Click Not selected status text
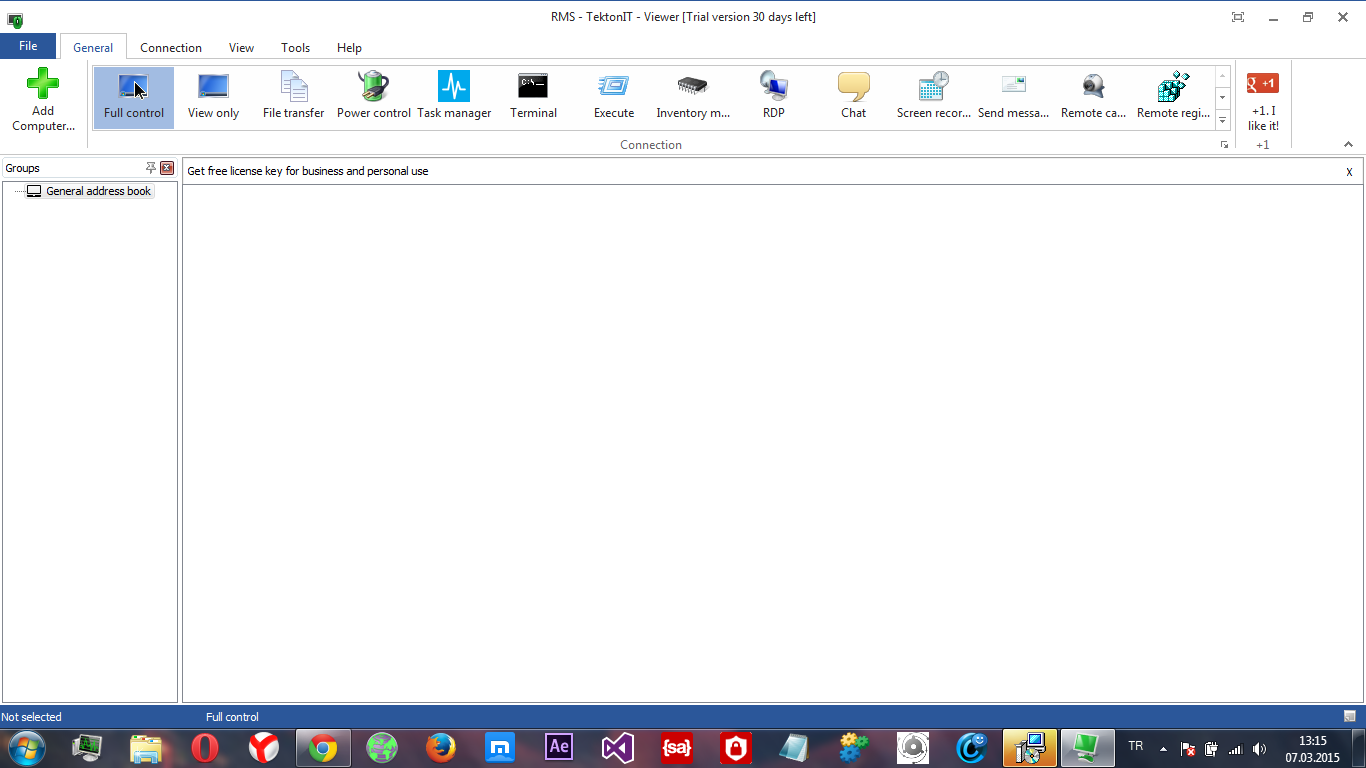This screenshot has height=768, width=1366. tap(32, 717)
